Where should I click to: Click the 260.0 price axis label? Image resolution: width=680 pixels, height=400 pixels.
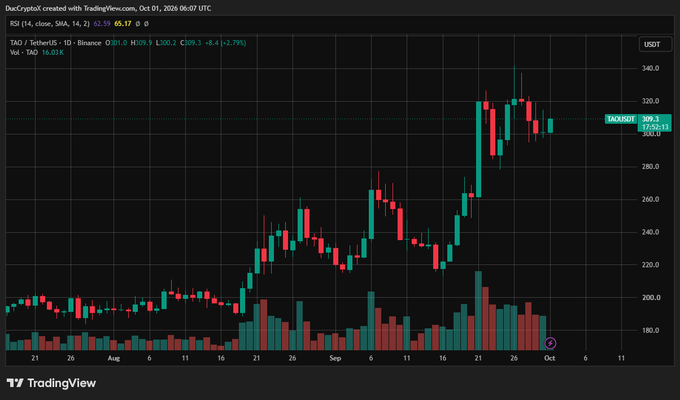click(x=651, y=199)
